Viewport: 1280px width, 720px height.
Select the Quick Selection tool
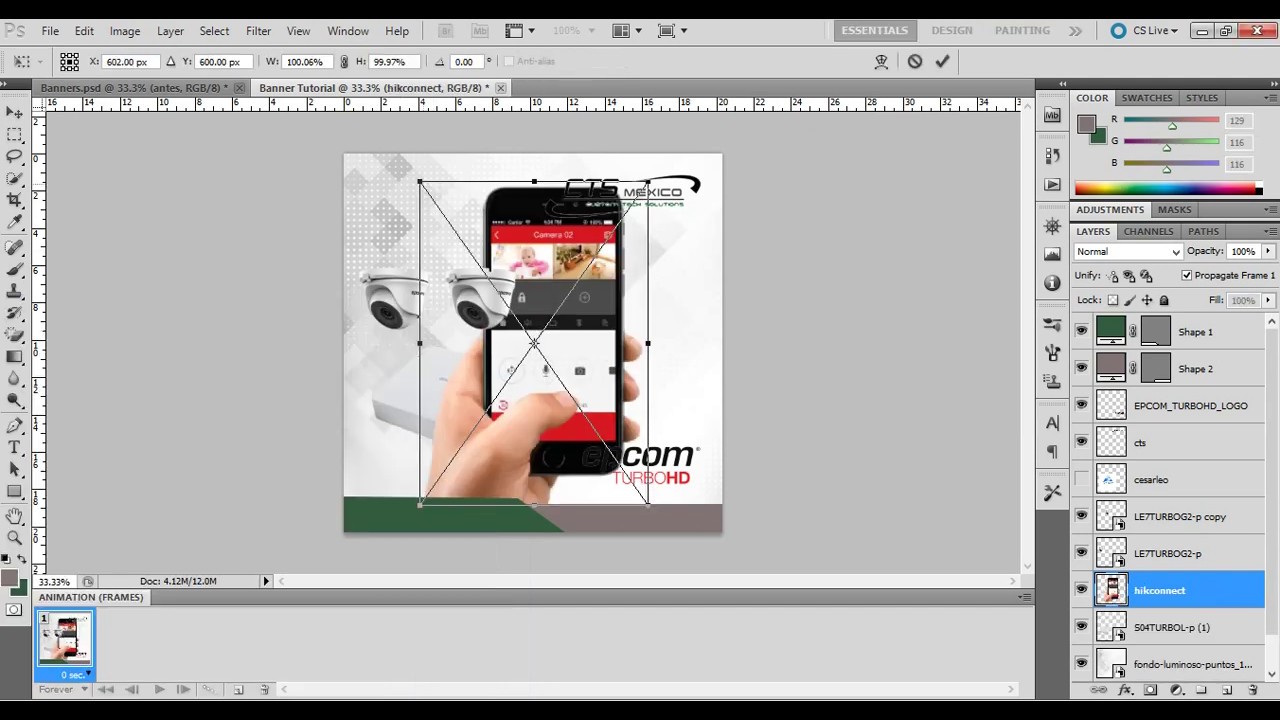pyautogui.click(x=14, y=178)
